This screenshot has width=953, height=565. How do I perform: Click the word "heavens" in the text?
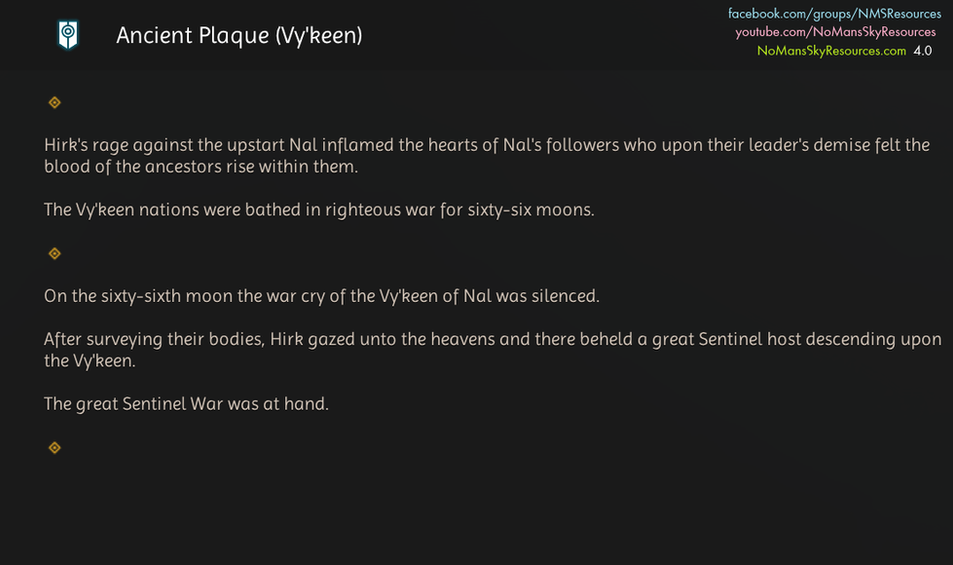(463, 340)
